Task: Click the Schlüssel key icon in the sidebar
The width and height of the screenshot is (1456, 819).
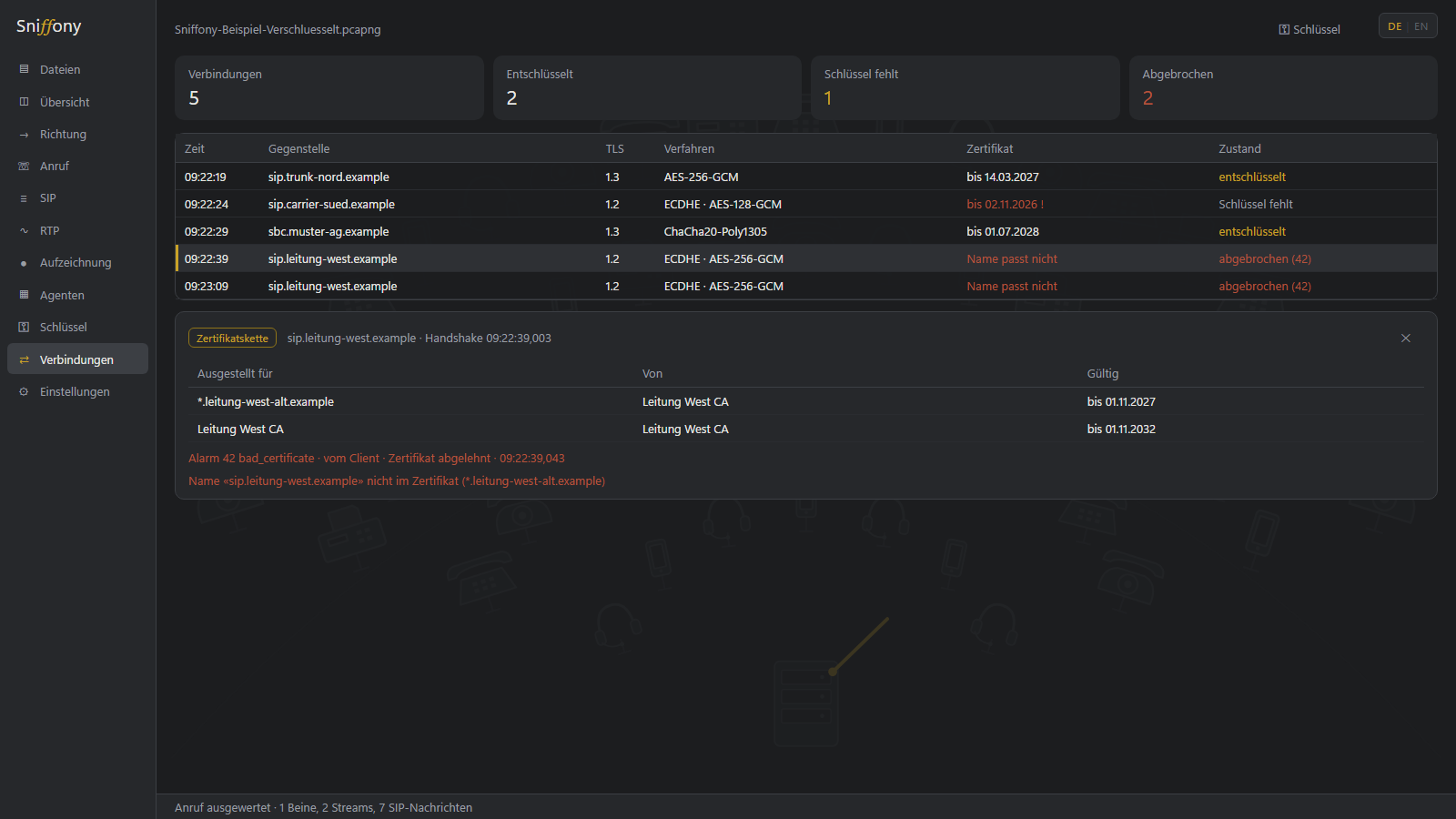Action: [x=24, y=328]
